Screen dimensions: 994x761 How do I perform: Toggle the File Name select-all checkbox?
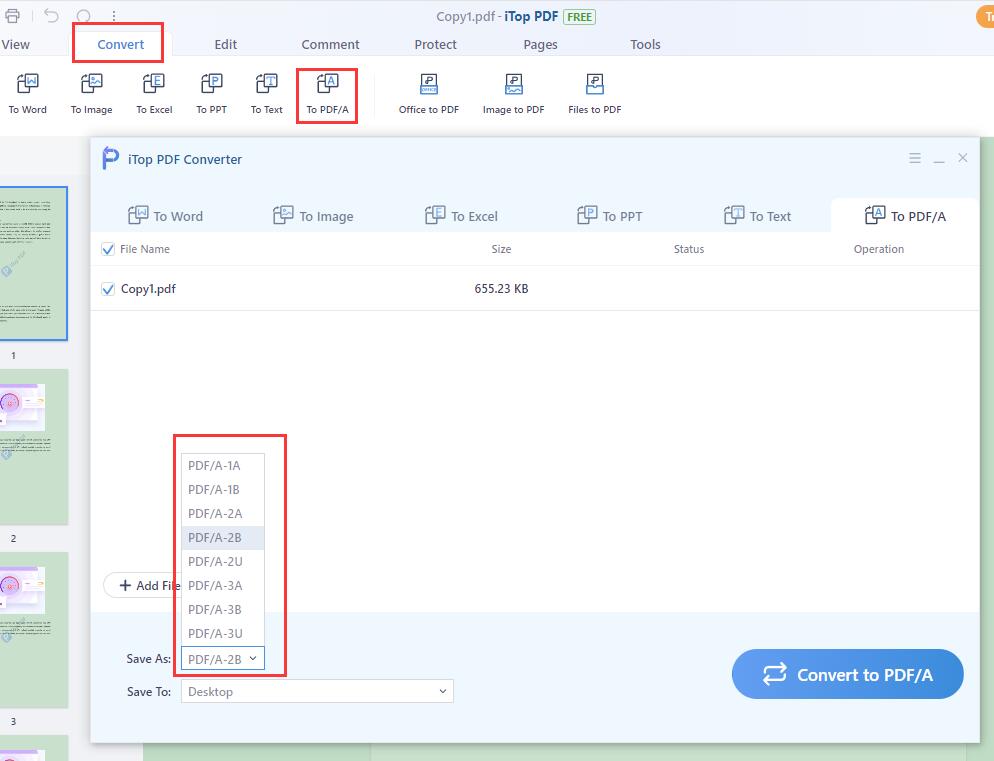tap(108, 249)
